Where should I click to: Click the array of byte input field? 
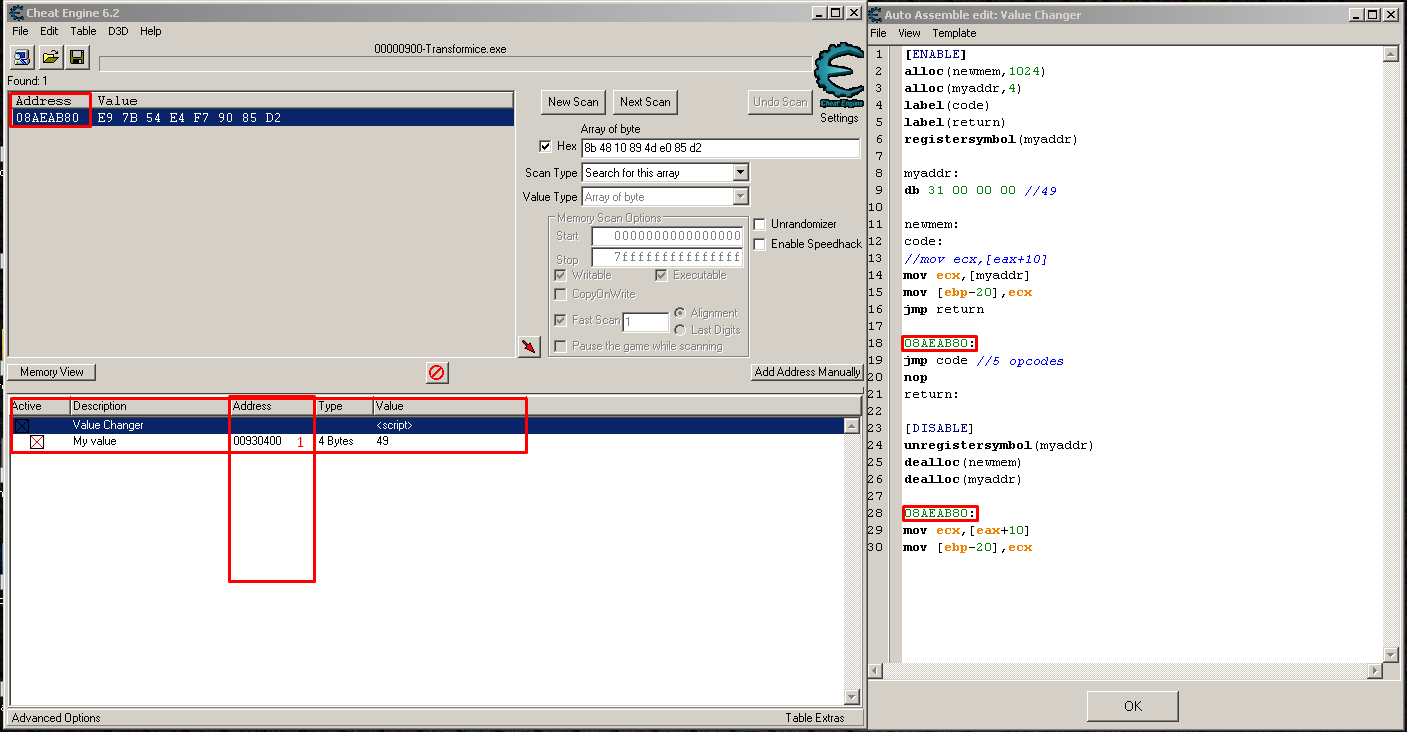pos(720,148)
